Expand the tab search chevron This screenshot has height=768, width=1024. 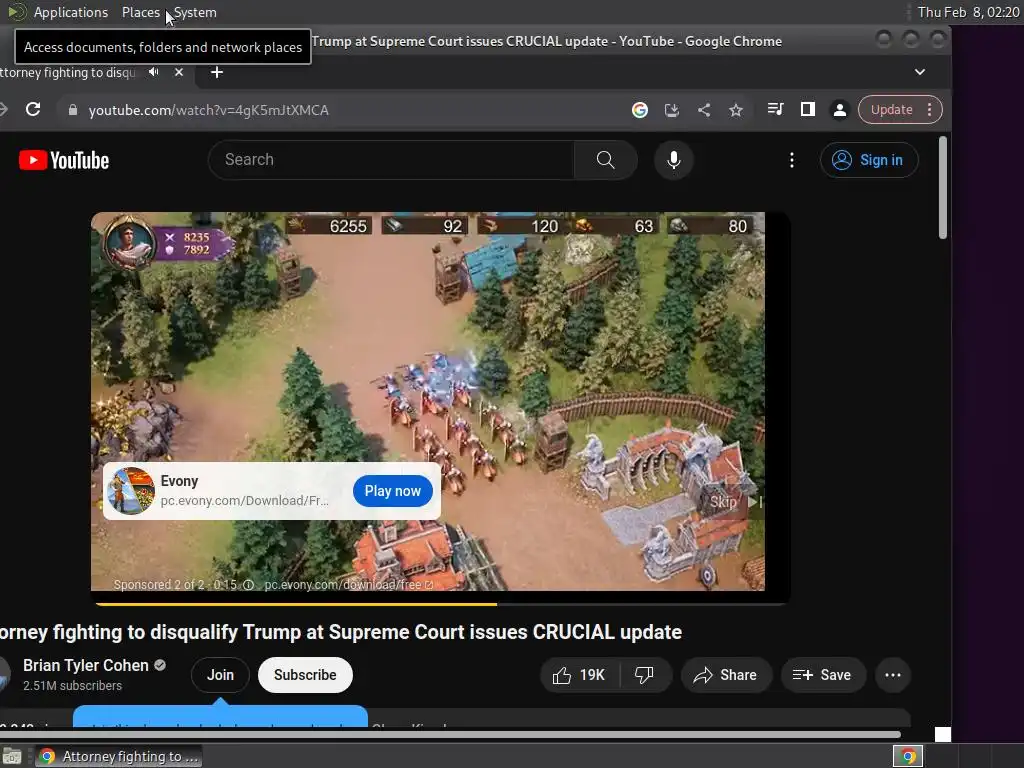(x=920, y=72)
